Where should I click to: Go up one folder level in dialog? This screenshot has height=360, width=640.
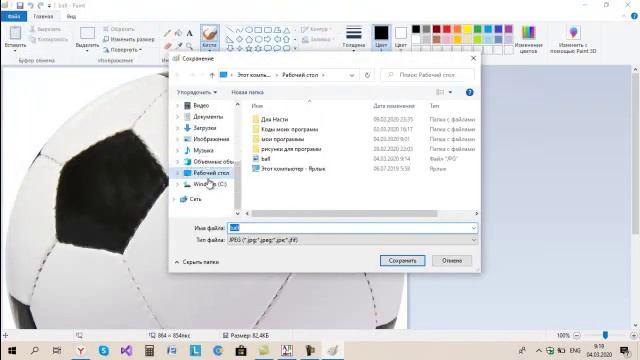point(212,75)
